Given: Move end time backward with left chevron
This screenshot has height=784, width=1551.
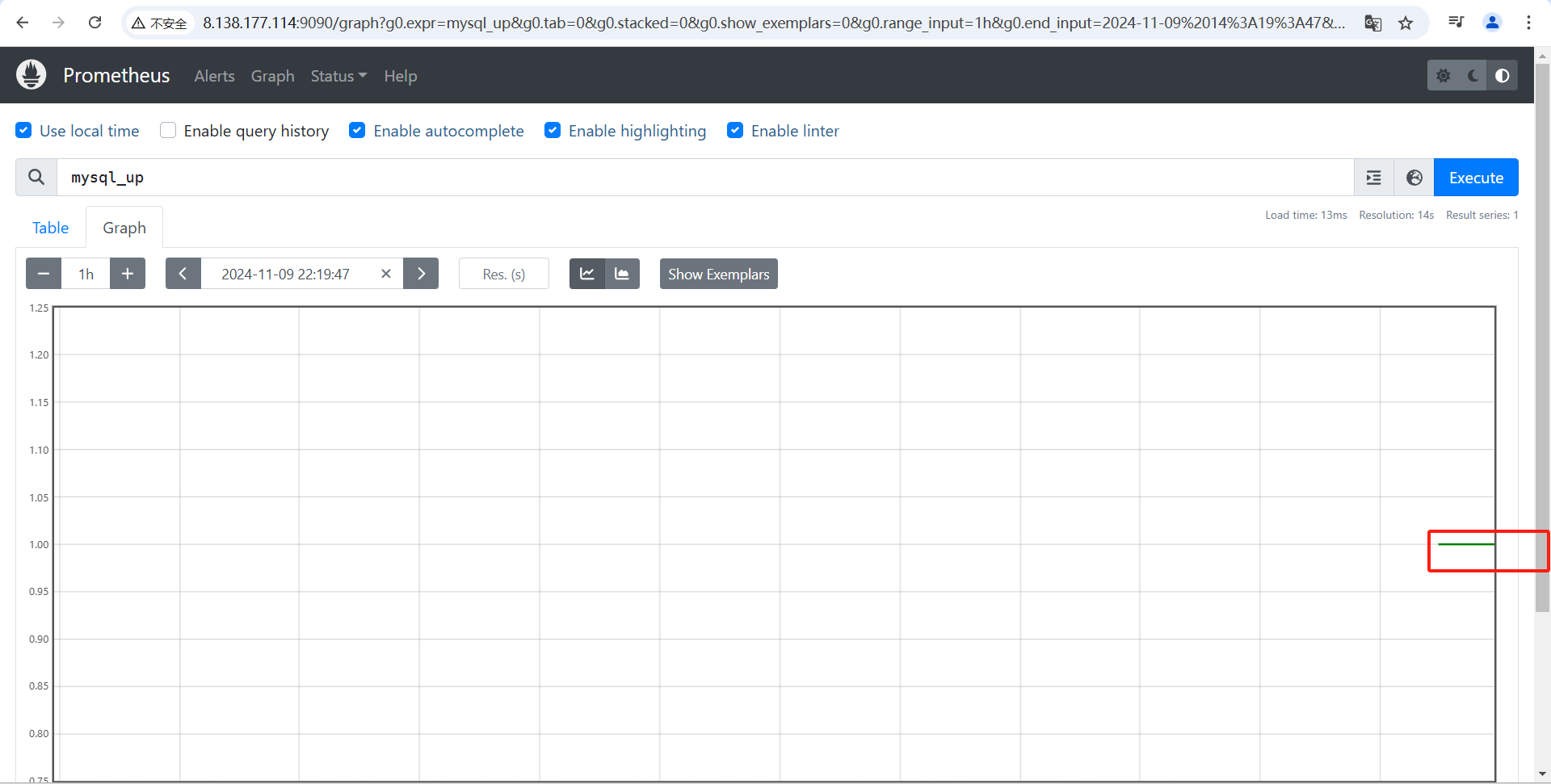Looking at the screenshot, I should pyautogui.click(x=183, y=274).
